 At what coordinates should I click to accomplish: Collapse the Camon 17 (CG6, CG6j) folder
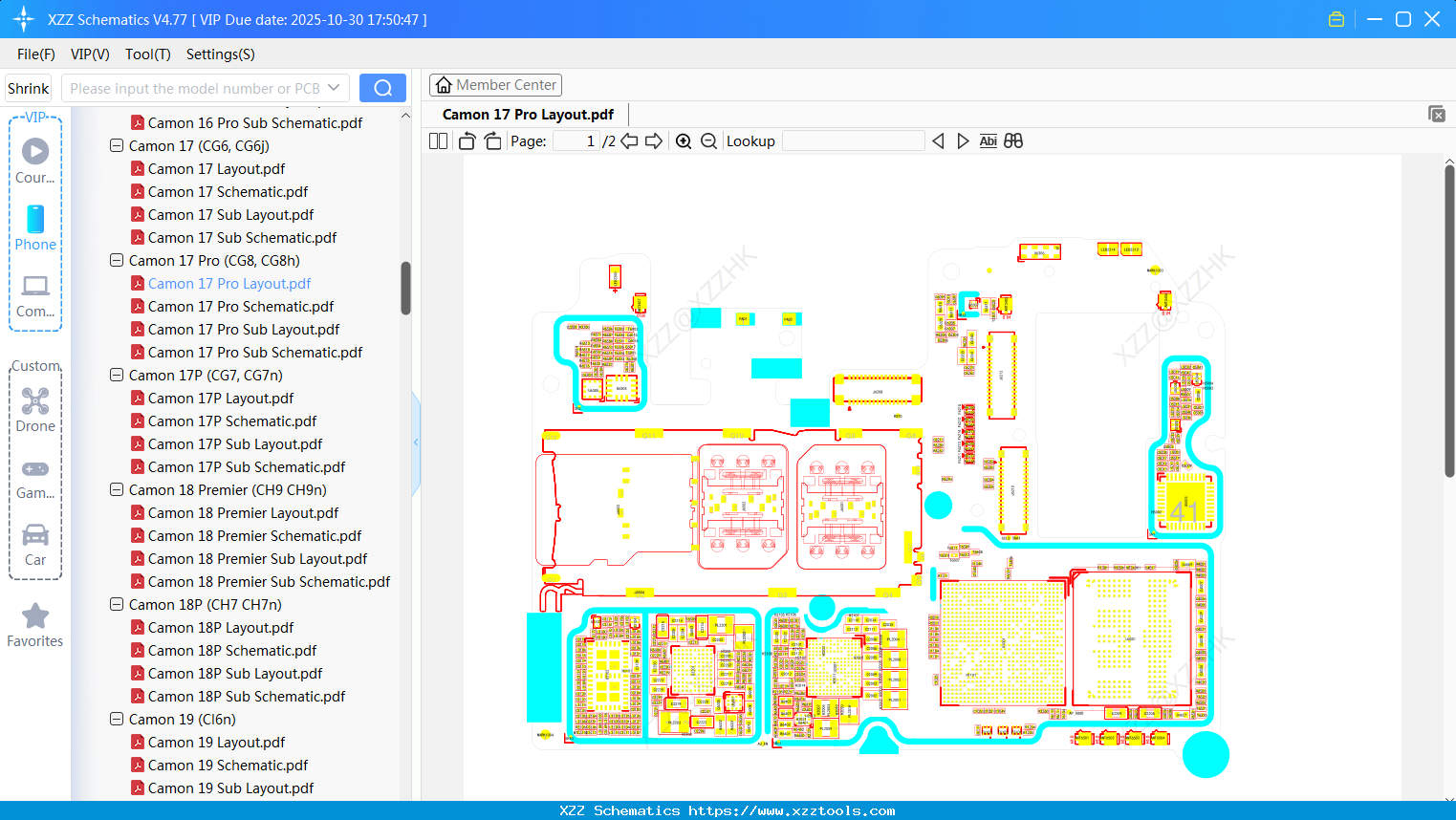tap(117, 146)
